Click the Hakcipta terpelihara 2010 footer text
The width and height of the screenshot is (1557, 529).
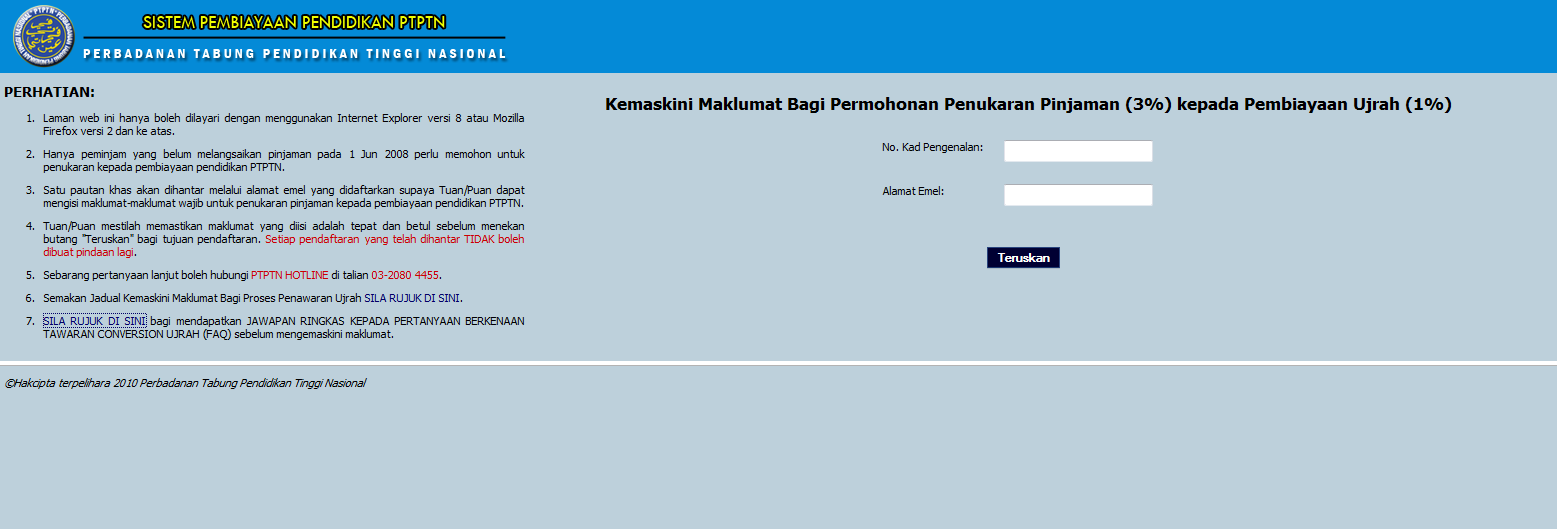[x=185, y=383]
